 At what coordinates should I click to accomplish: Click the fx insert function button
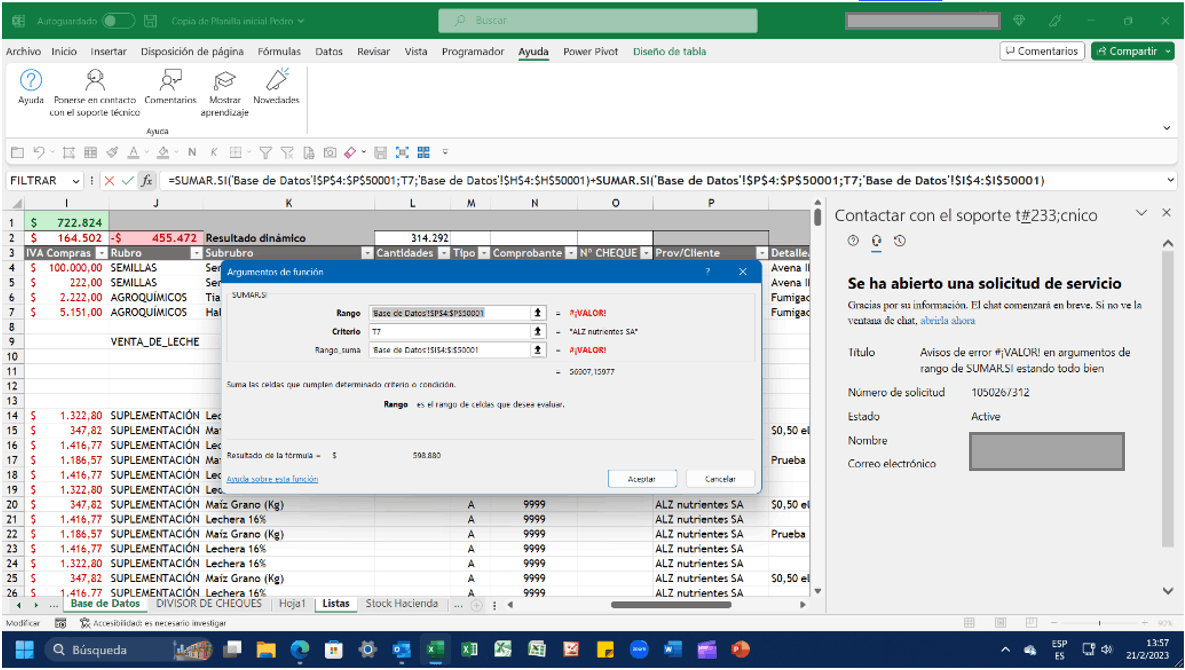click(x=147, y=181)
